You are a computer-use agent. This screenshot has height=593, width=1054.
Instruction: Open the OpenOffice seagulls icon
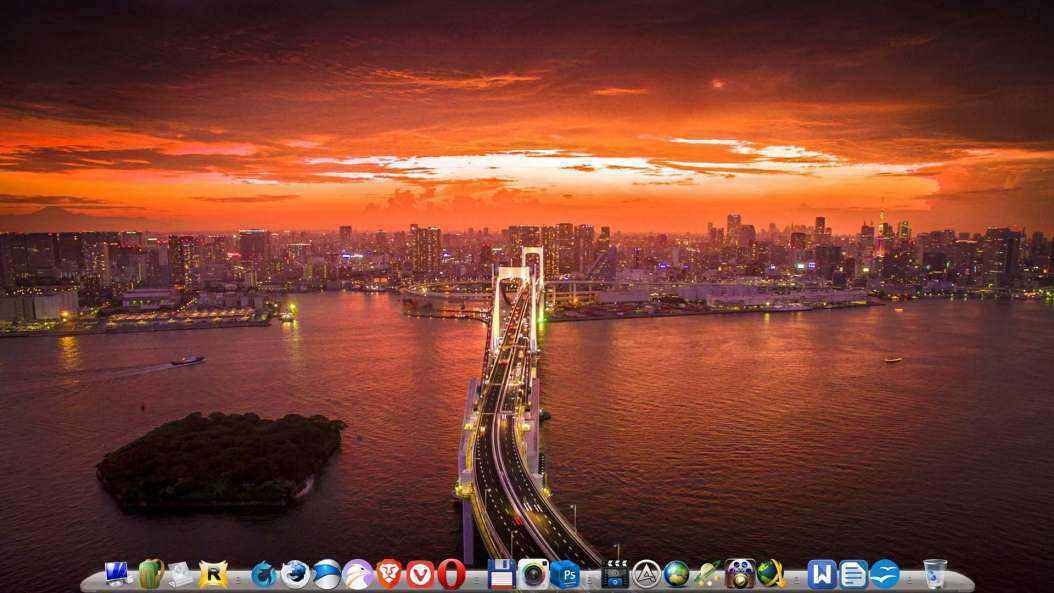pos(884,574)
